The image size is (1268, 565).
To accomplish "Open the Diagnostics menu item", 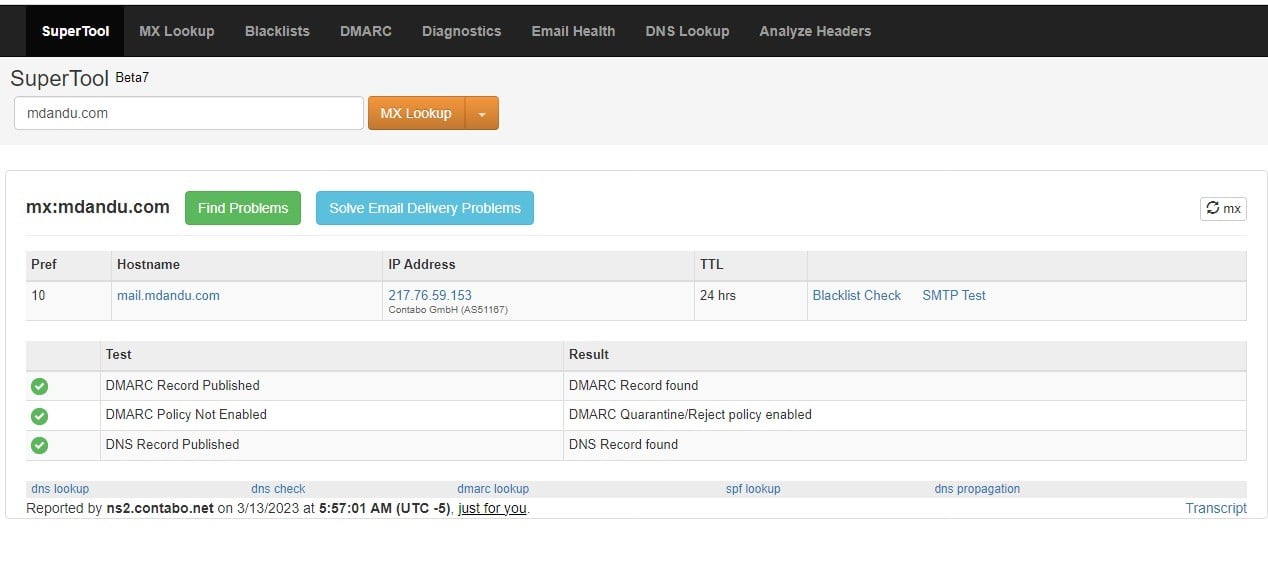I will click(461, 31).
